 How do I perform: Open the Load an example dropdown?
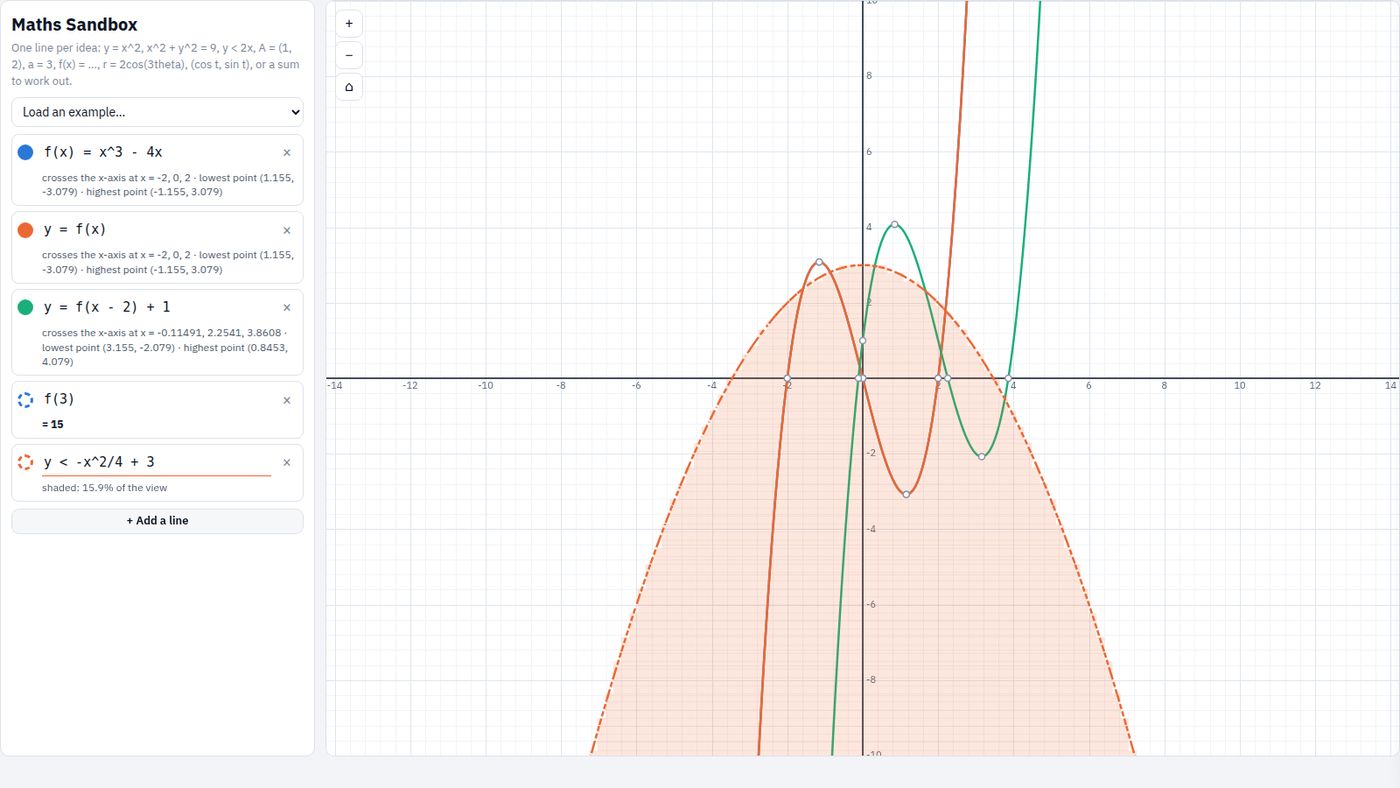157,112
